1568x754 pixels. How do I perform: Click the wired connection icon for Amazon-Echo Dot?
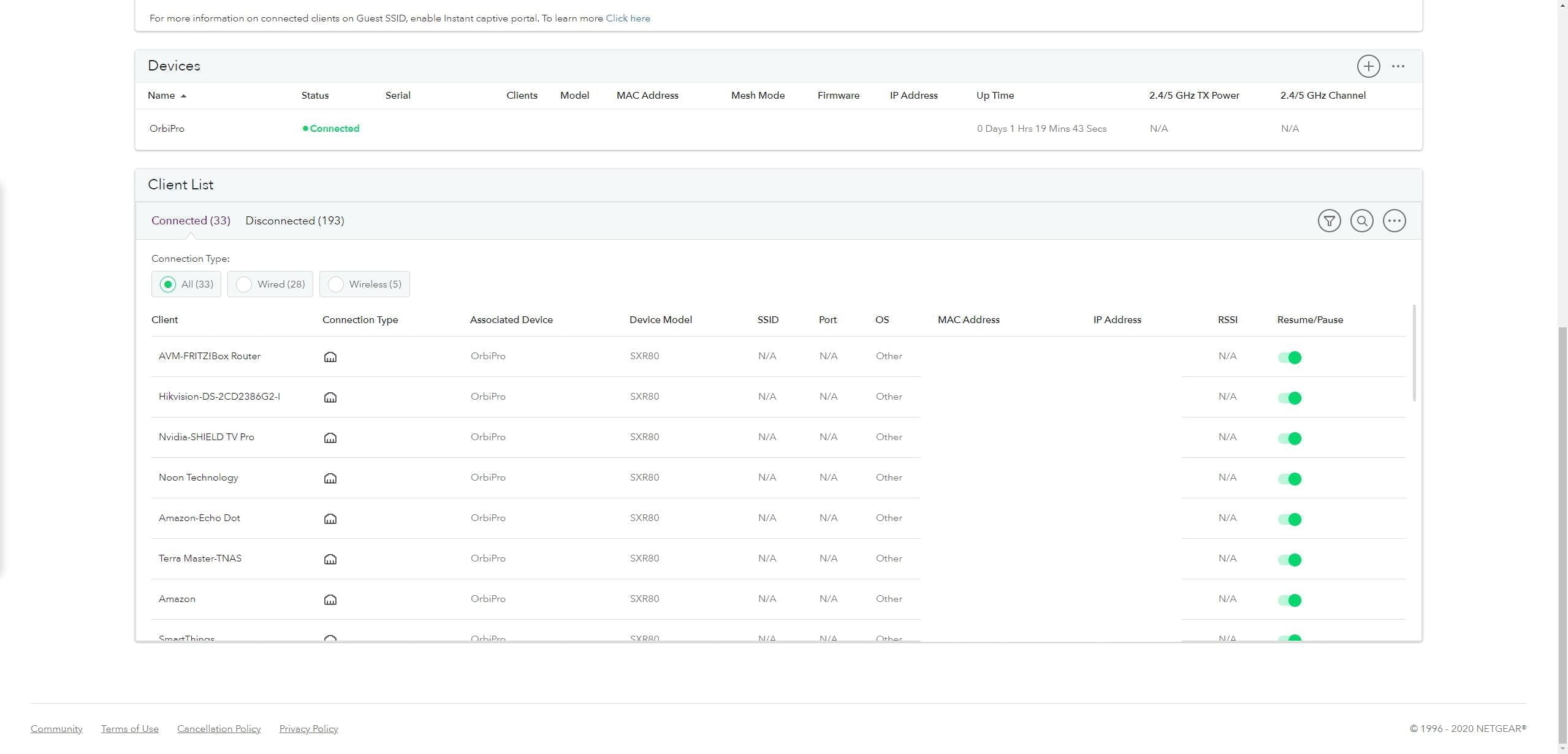click(x=330, y=519)
